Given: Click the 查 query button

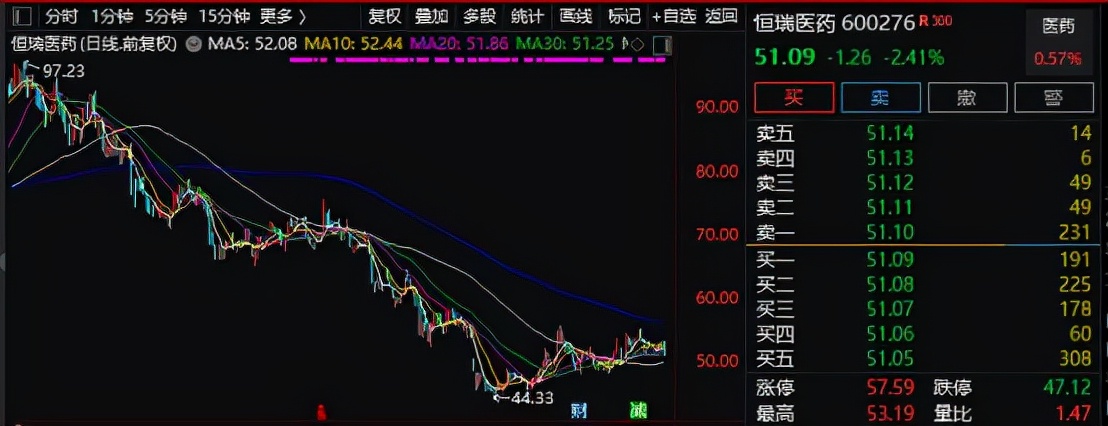Looking at the screenshot, I should 1054,97.
